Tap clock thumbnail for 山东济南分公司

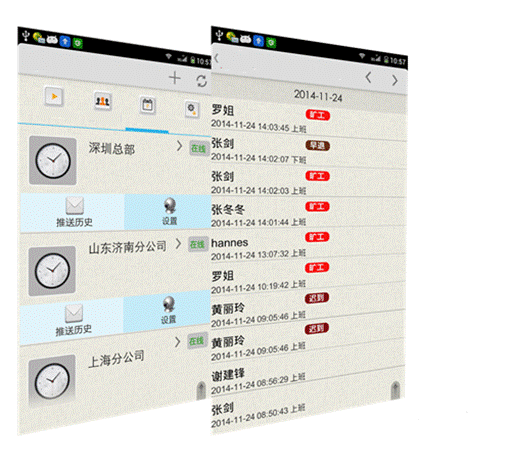pyautogui.click(x=52, y=271)
